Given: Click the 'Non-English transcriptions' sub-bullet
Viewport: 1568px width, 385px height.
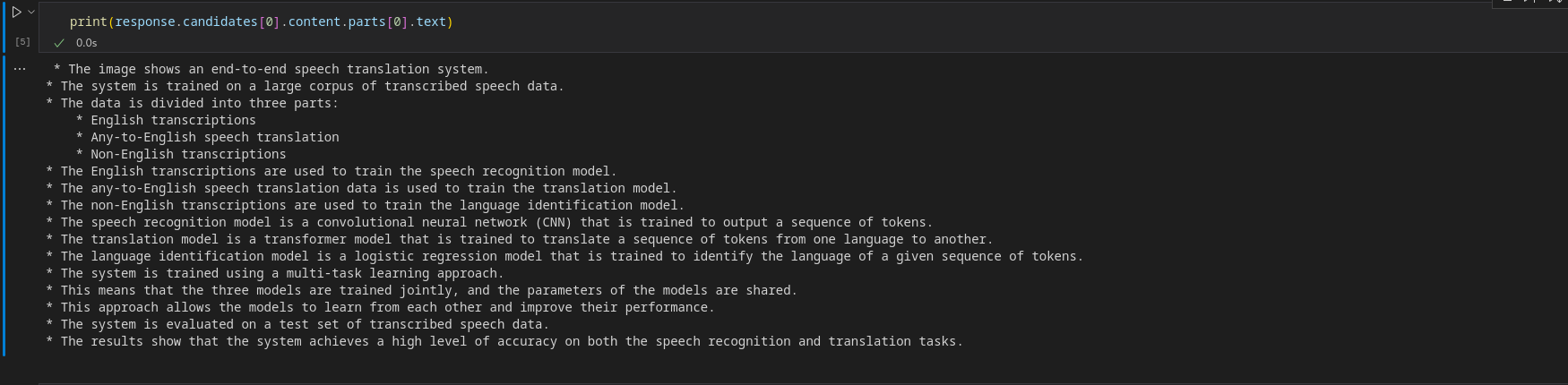Looking at the screenshot, I should click(x=181, y=154).
